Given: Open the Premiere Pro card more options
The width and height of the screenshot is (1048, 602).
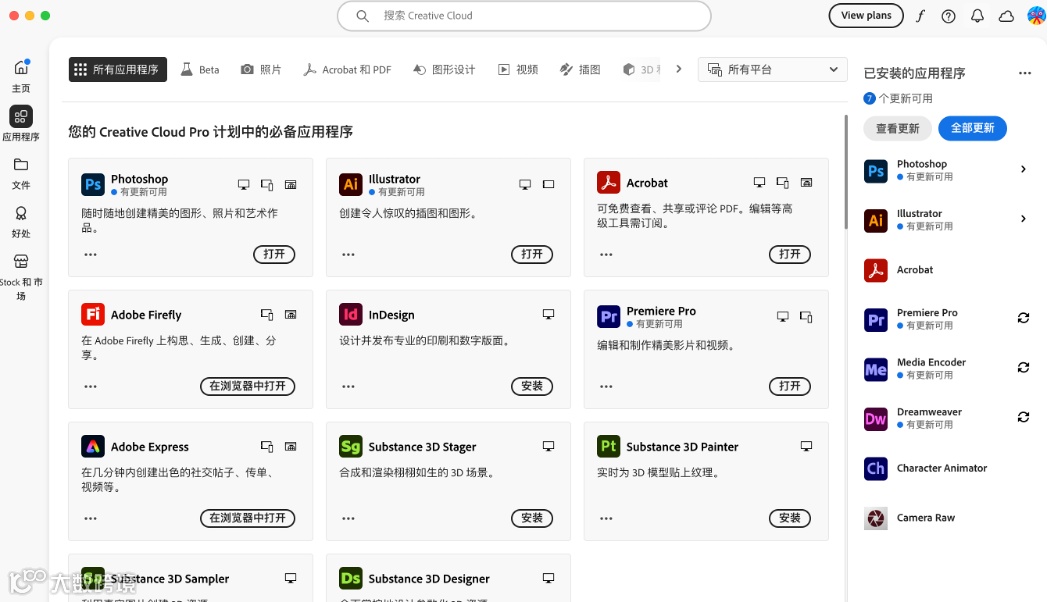Looking at the screenshot, I should coord(606,386).
